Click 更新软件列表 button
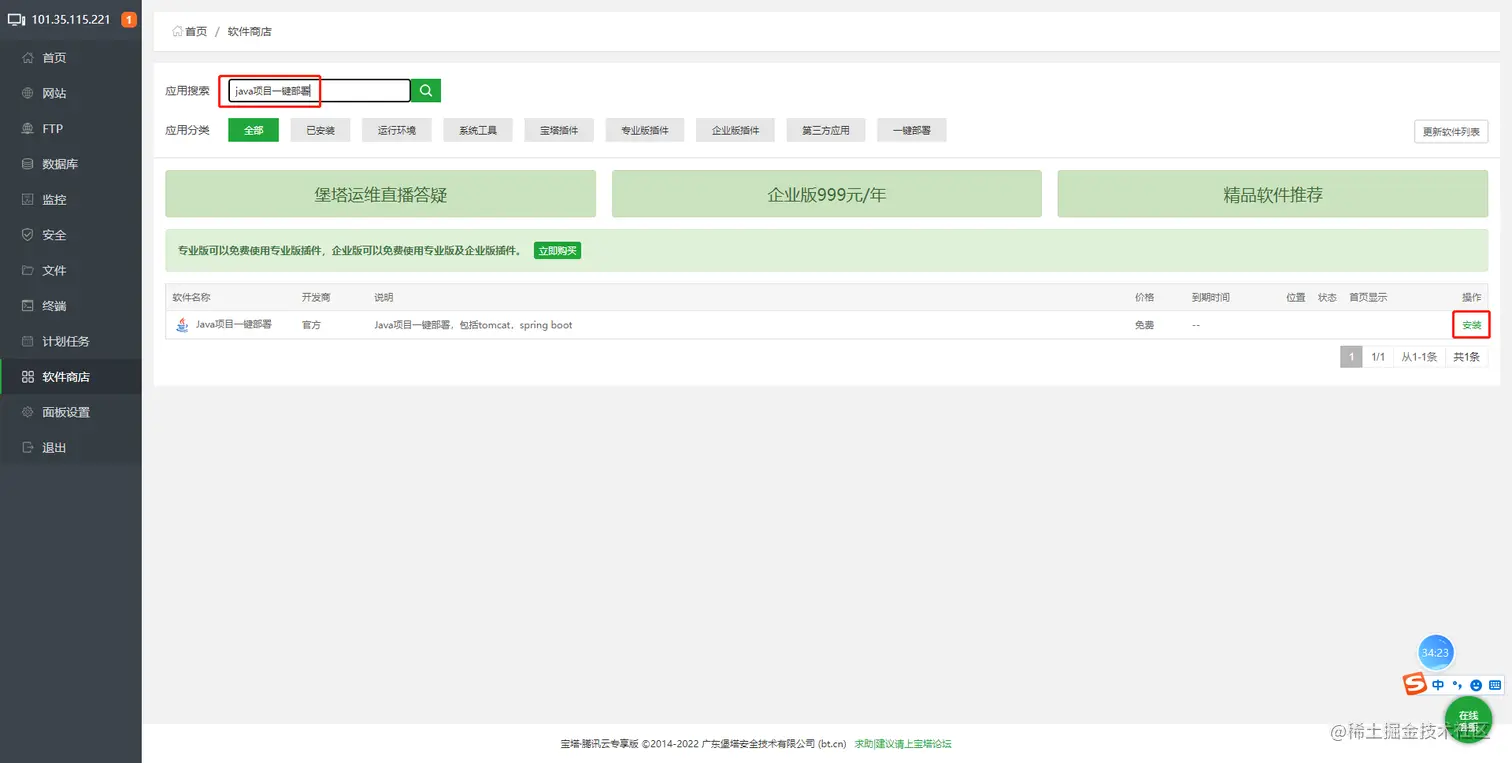The height and width of the screenshot is (763, 1512). point(1451,132)
